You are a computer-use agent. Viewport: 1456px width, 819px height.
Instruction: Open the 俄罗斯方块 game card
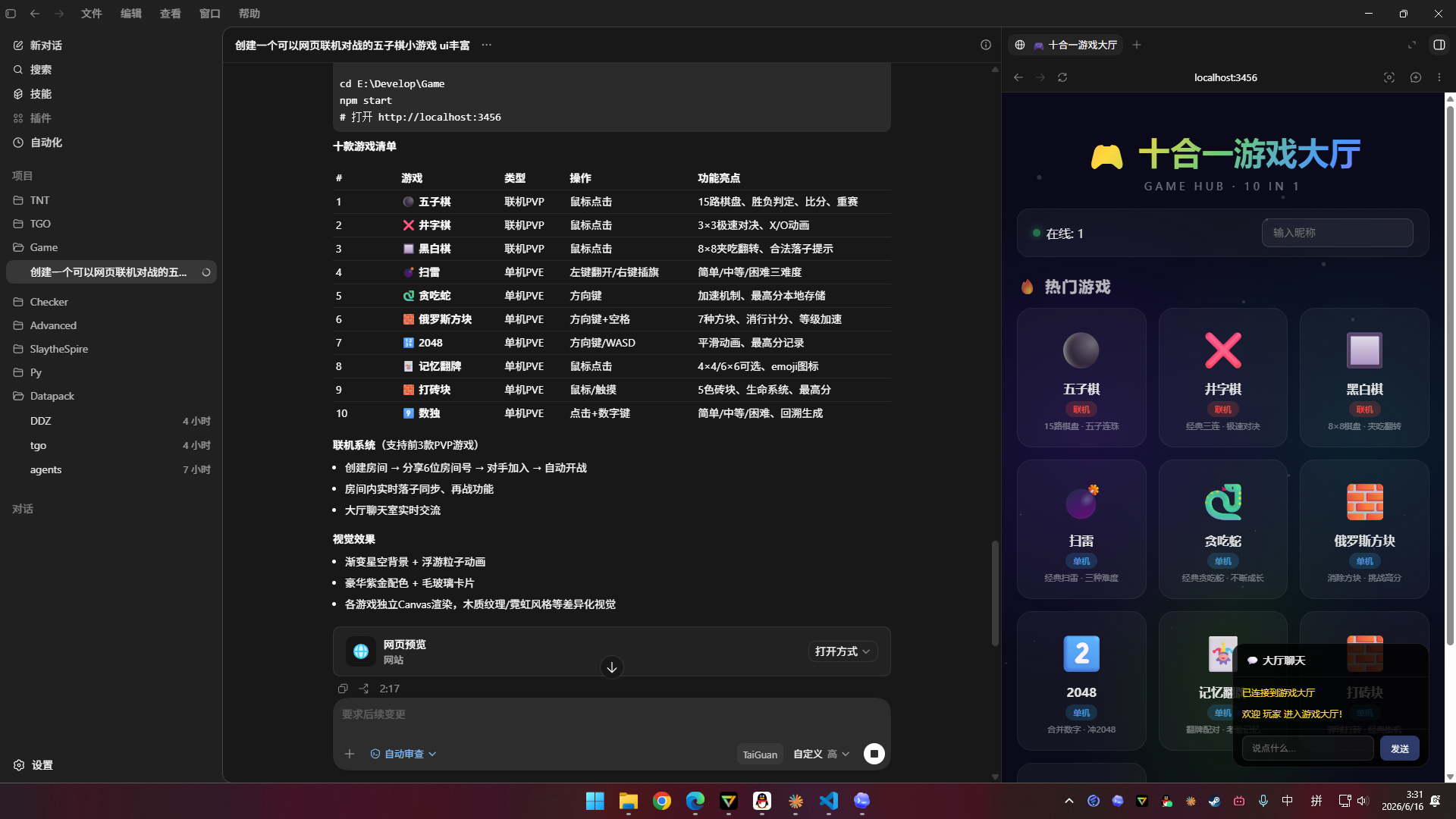[x=1364, y=529]
